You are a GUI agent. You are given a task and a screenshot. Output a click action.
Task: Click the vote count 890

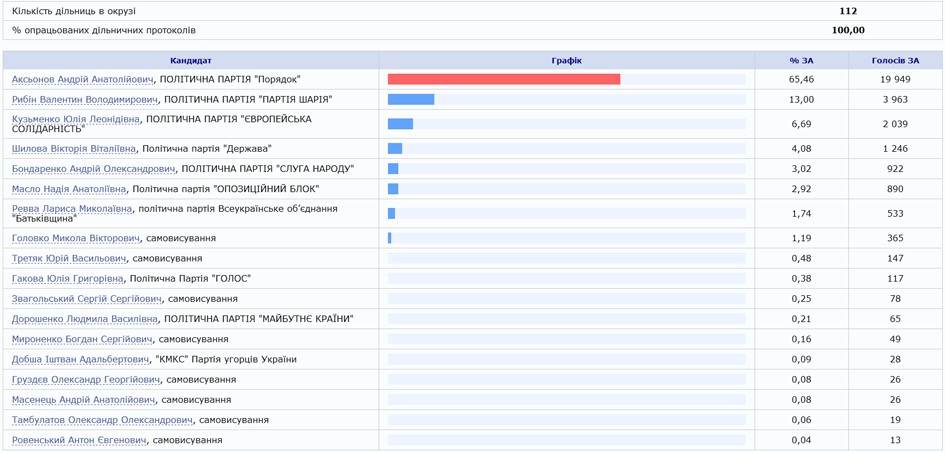896,189
